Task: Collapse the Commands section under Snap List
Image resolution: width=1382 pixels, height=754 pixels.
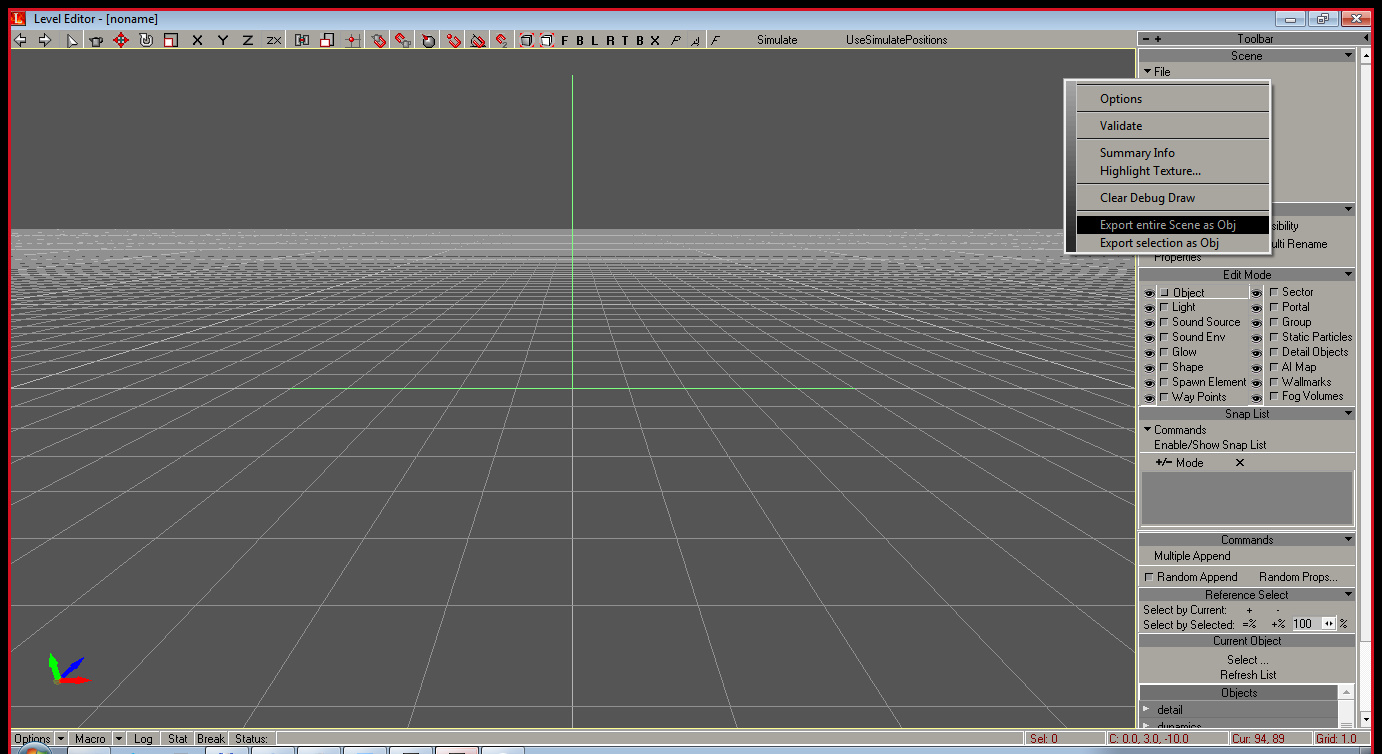Action: [x=1148, y=430]
